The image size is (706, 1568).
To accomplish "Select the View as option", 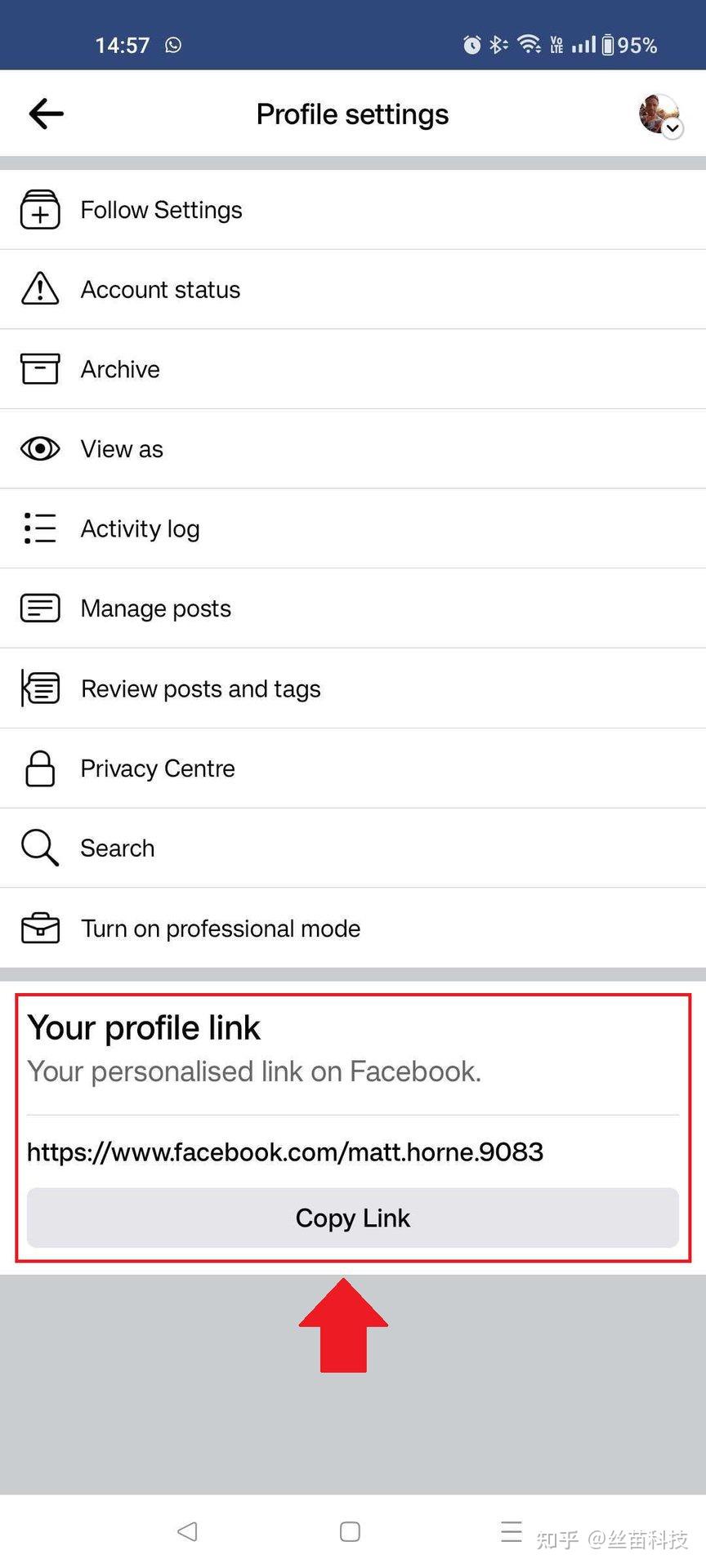I will [122, 448].
